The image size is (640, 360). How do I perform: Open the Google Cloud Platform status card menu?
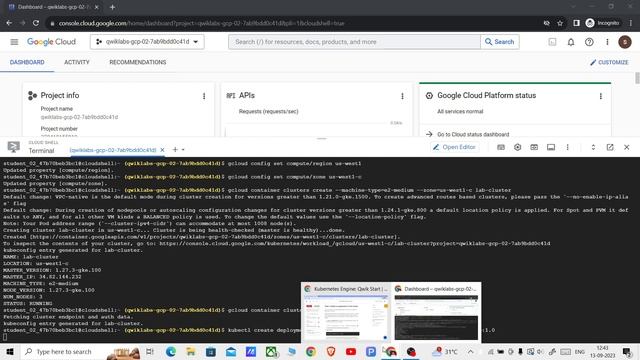[600, 96]
